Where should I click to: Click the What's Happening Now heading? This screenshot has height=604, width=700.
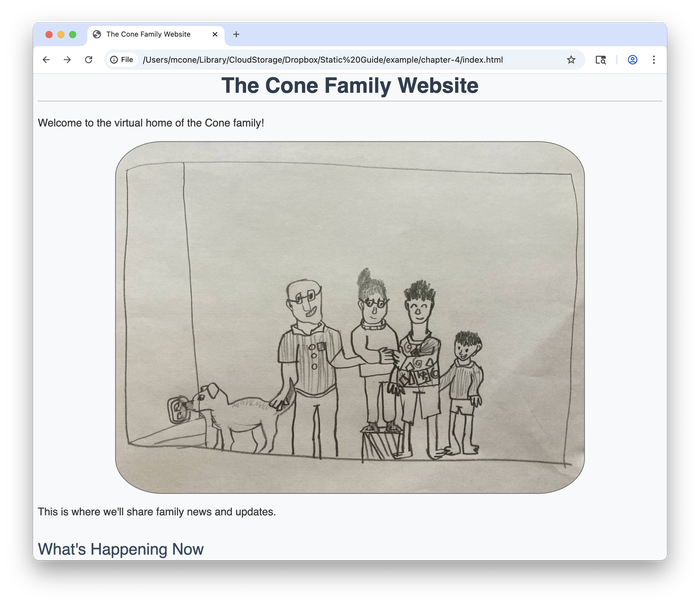pyautogui.click(x=121, y=549)
